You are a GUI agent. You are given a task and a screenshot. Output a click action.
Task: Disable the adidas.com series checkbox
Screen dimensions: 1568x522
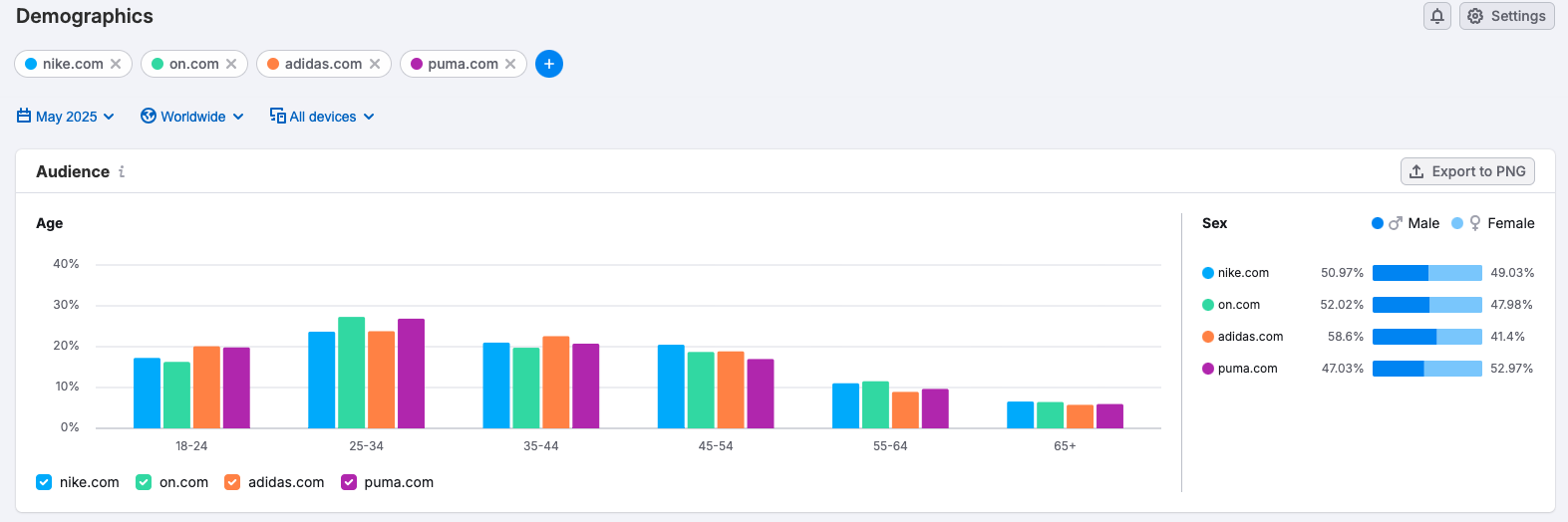click(232, 482)
